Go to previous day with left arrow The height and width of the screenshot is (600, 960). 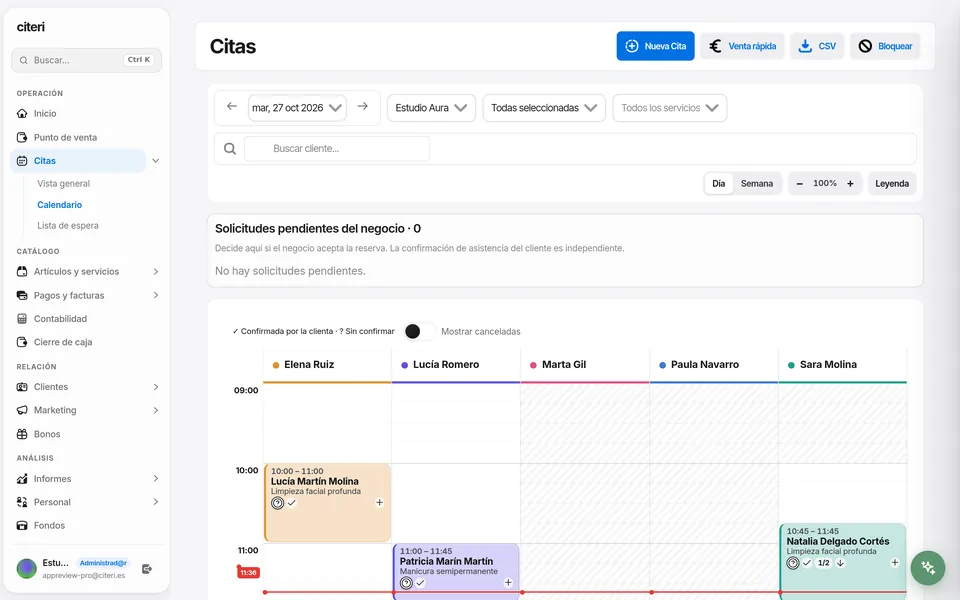[x=231, y=107]
